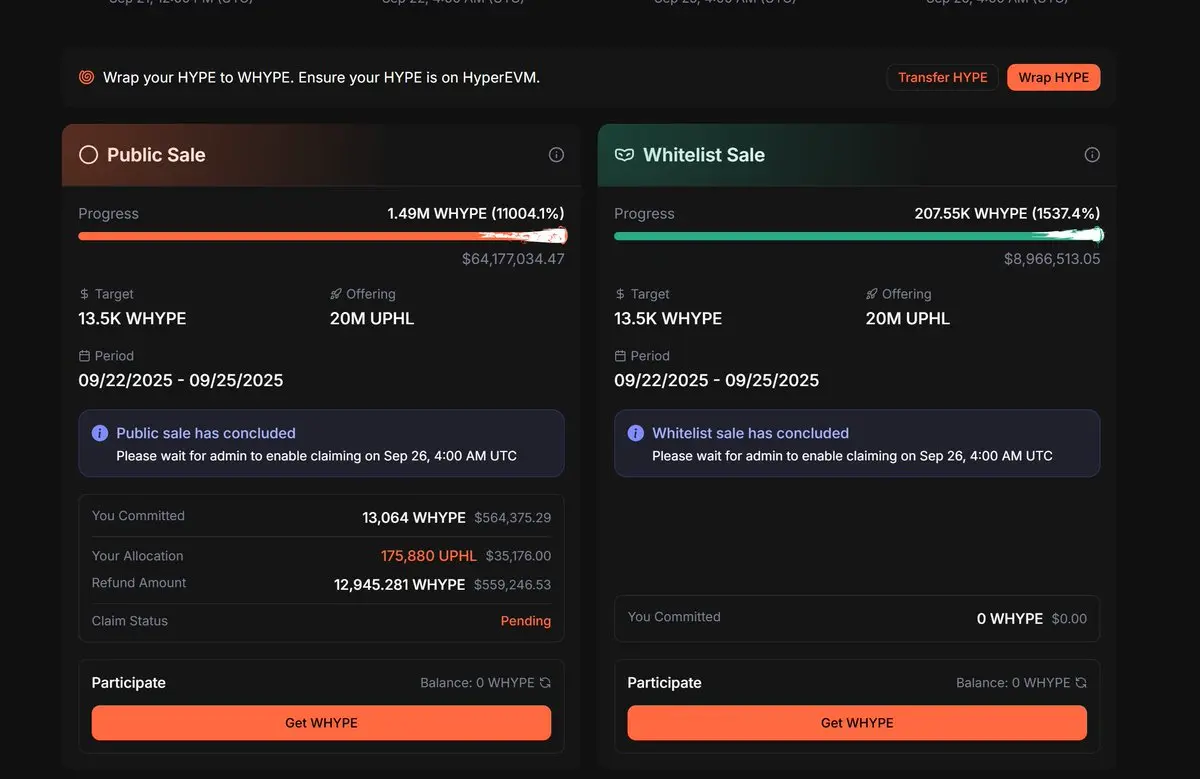Click dollar Target icon in Public Sale
The height and width of the screenshot is (779, 1200).
(84, 294)
